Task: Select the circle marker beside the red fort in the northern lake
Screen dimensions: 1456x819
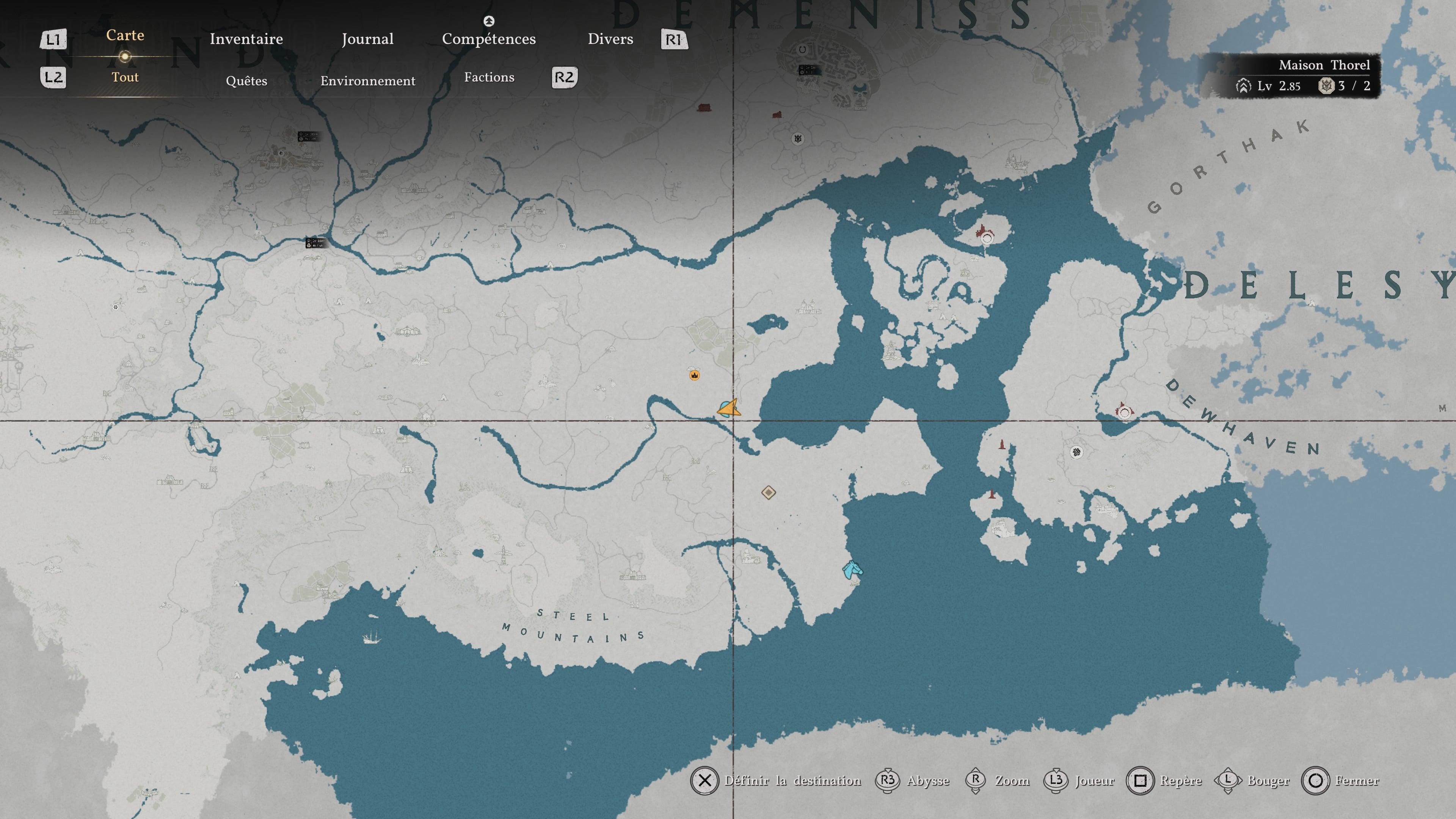Action: click(987, 238)
